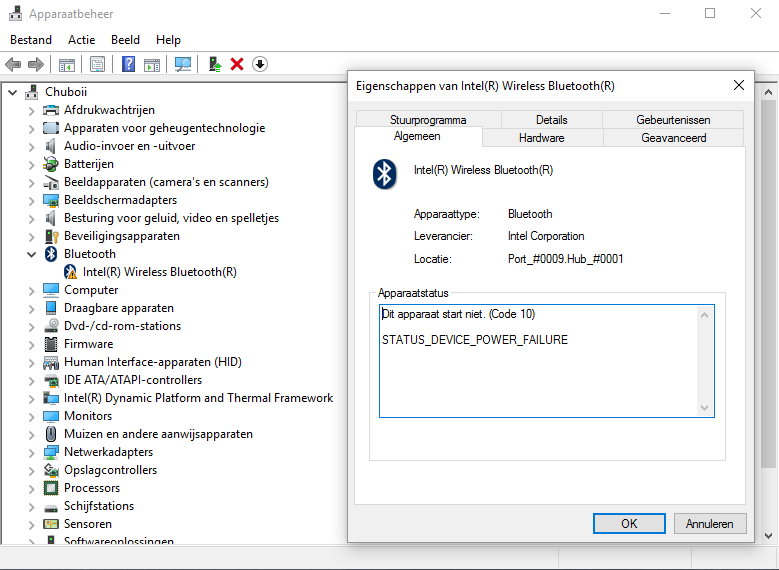Click the red X uninstall device icon
The width and height of the screenshot is (779, 570).
(x=237, y=64)
